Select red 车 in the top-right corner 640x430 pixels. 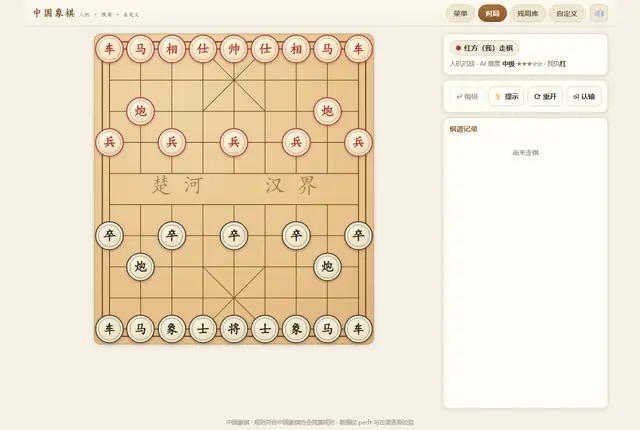(358, 49)
